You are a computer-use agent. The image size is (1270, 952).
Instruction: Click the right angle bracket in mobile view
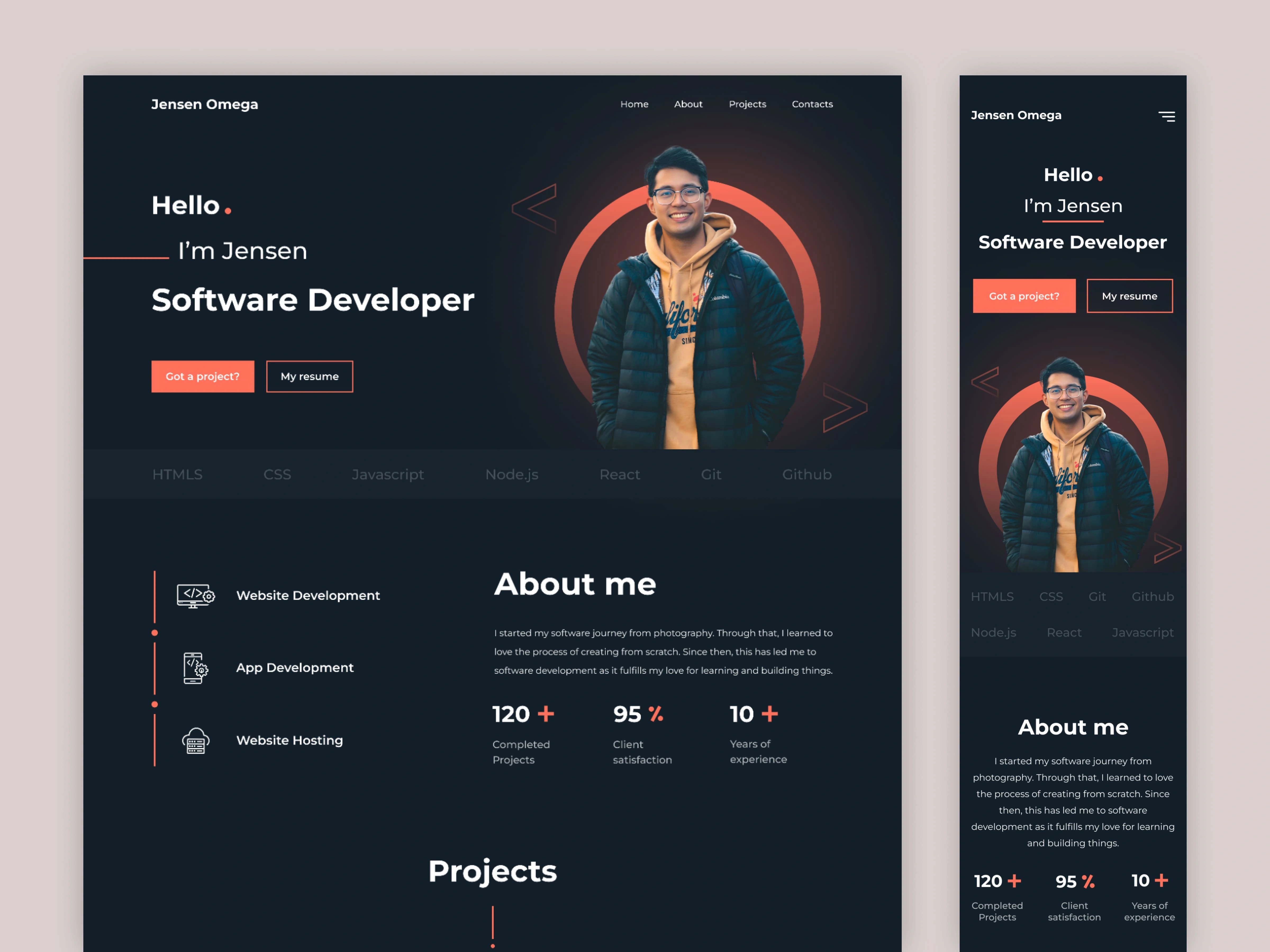(x=1168, y=549)
